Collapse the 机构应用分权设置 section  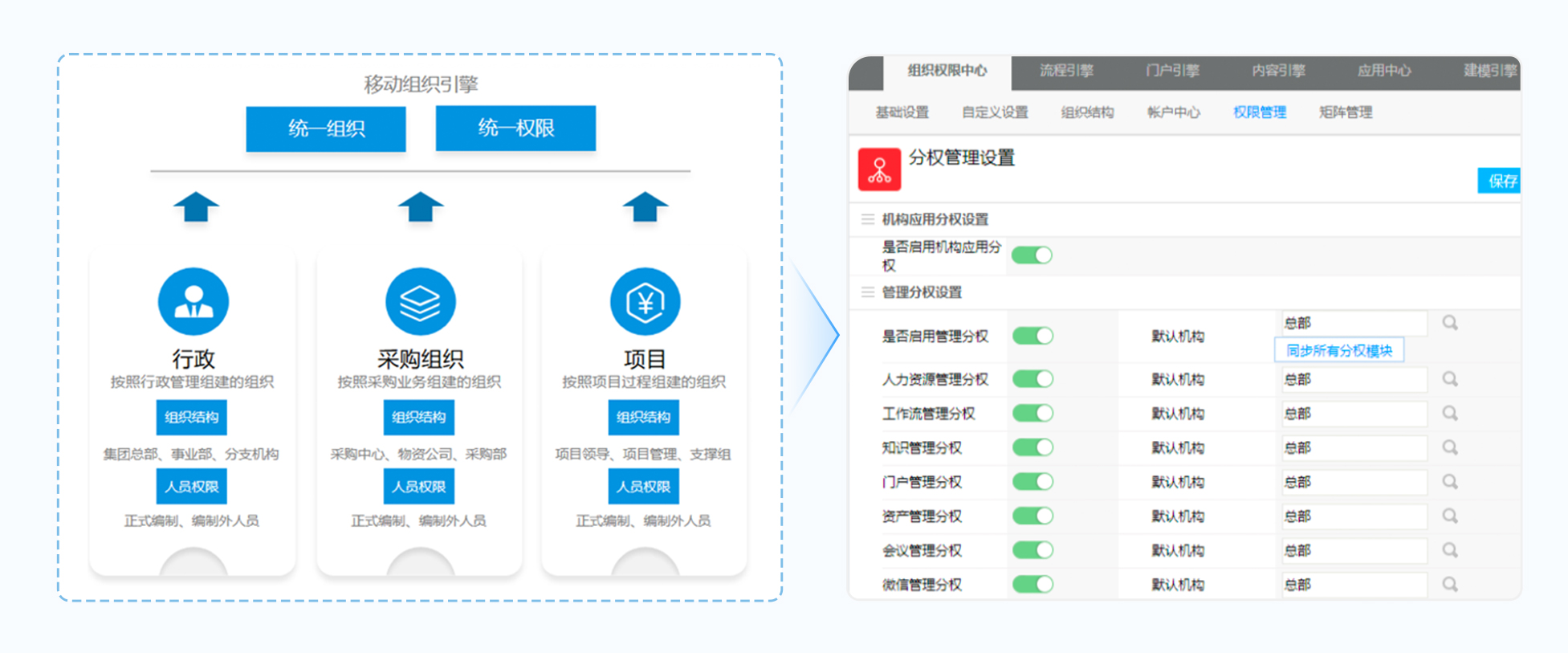(x=868, y=219)
